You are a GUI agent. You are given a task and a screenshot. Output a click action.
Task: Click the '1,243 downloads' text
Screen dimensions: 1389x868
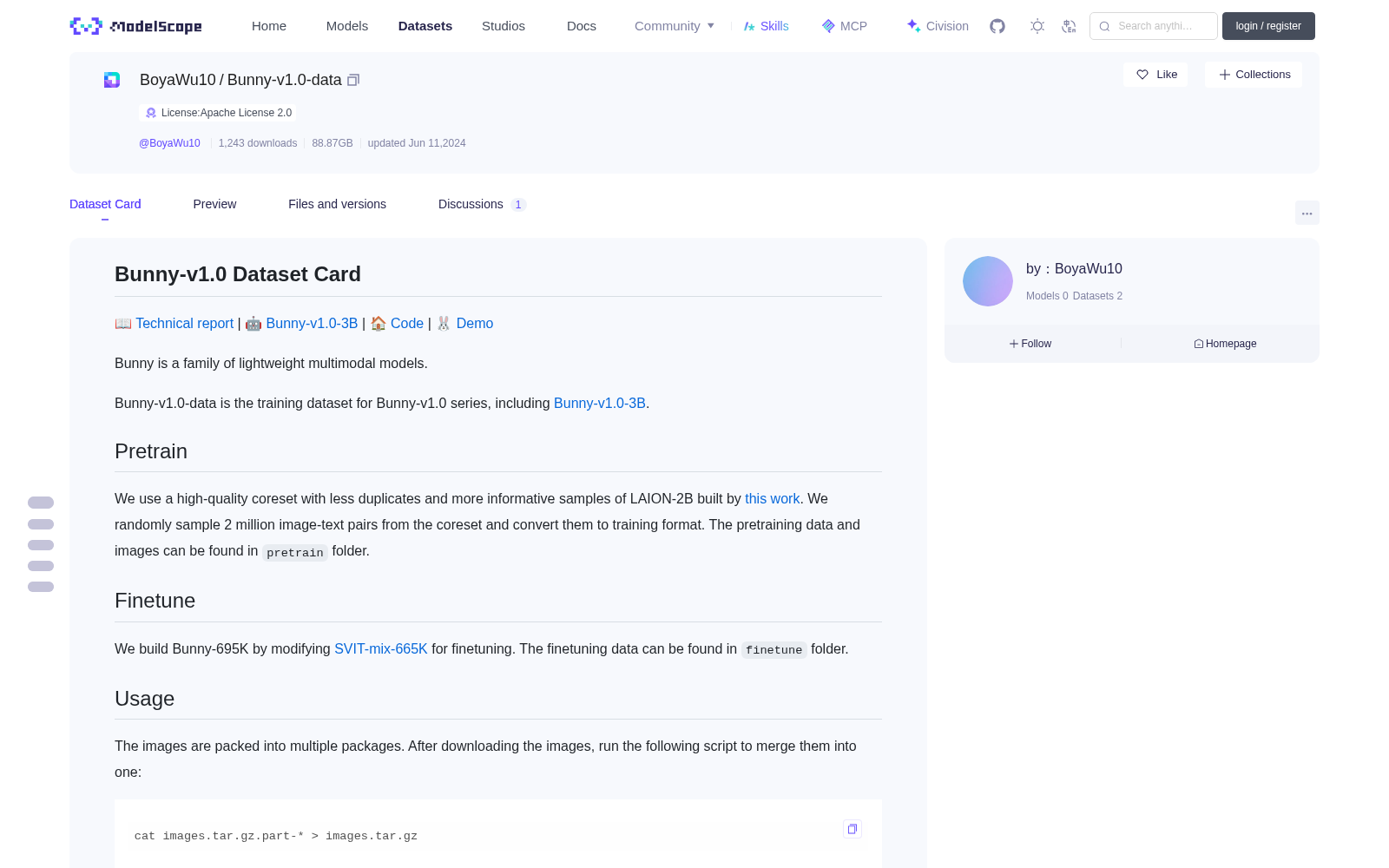(x=258, y=143)
